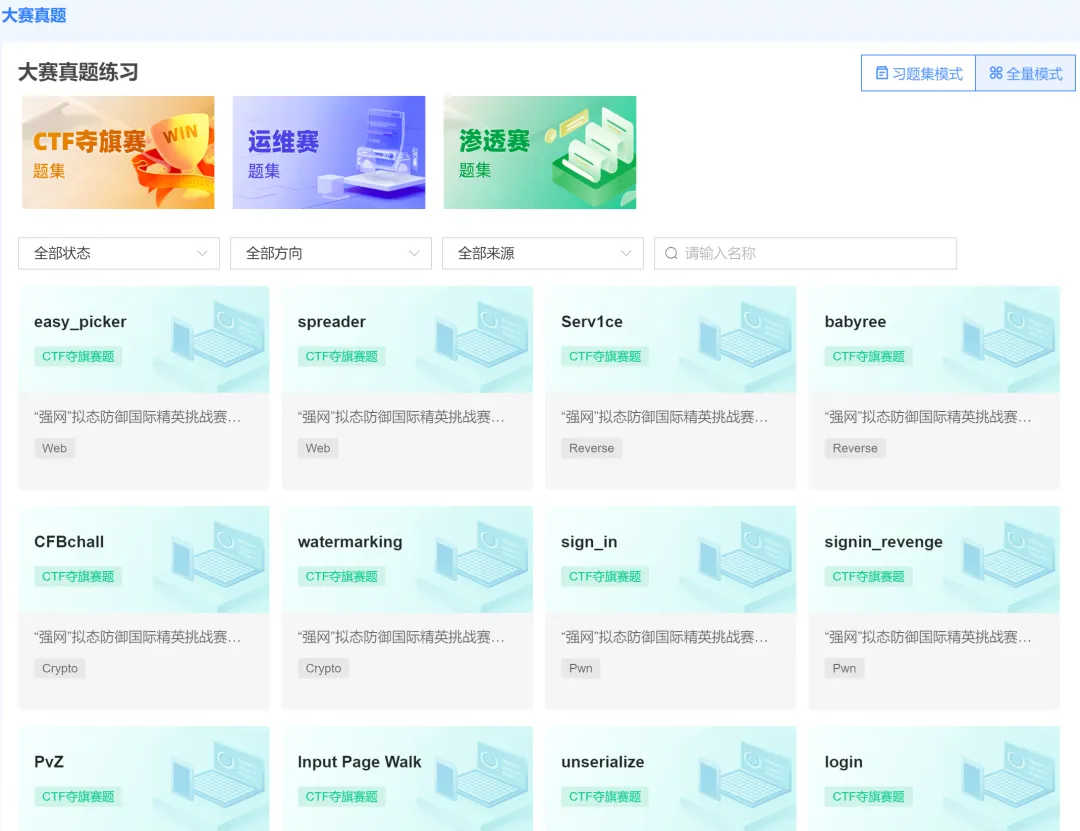Viewport: 1080px width, 831px height.
Task: Click the Pwn tag on signin_revenge card
Action: (x=844, y=668)
